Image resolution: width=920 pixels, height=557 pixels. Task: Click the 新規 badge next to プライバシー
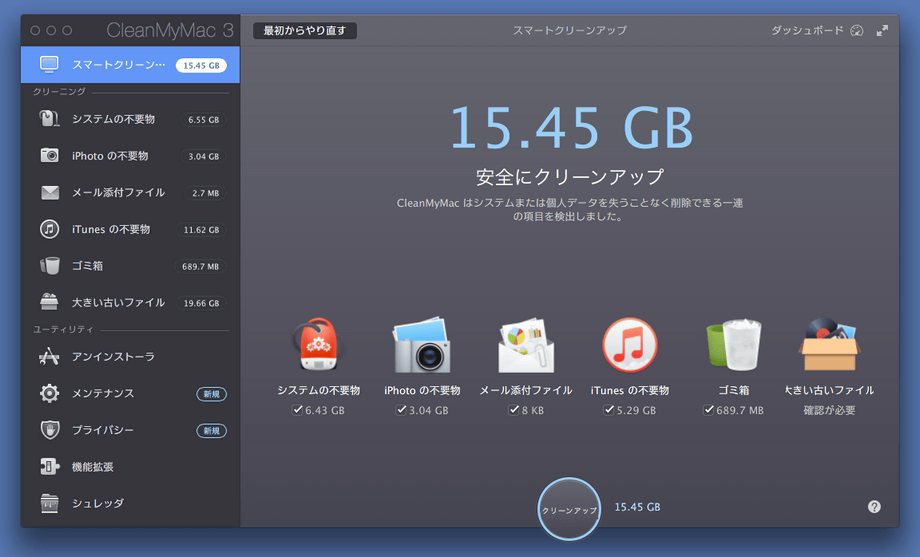pyautogui.click(x=211, y=431)
